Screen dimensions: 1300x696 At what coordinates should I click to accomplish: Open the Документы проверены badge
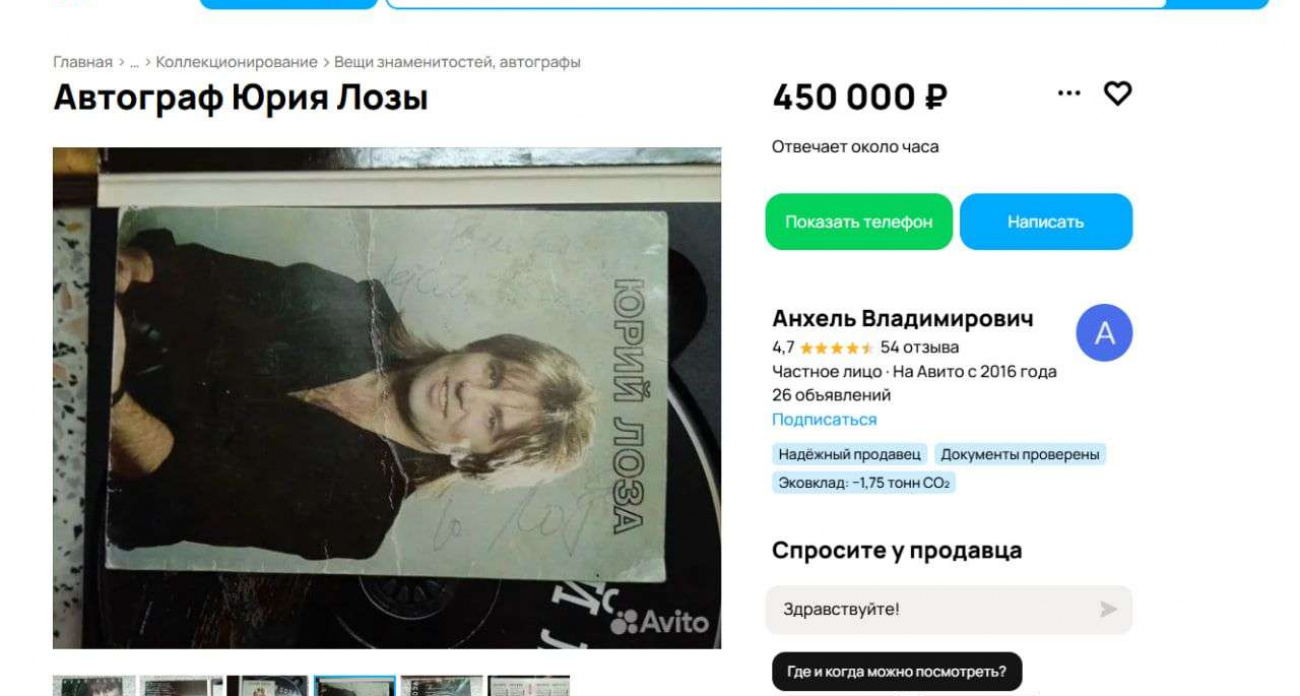1020,455
